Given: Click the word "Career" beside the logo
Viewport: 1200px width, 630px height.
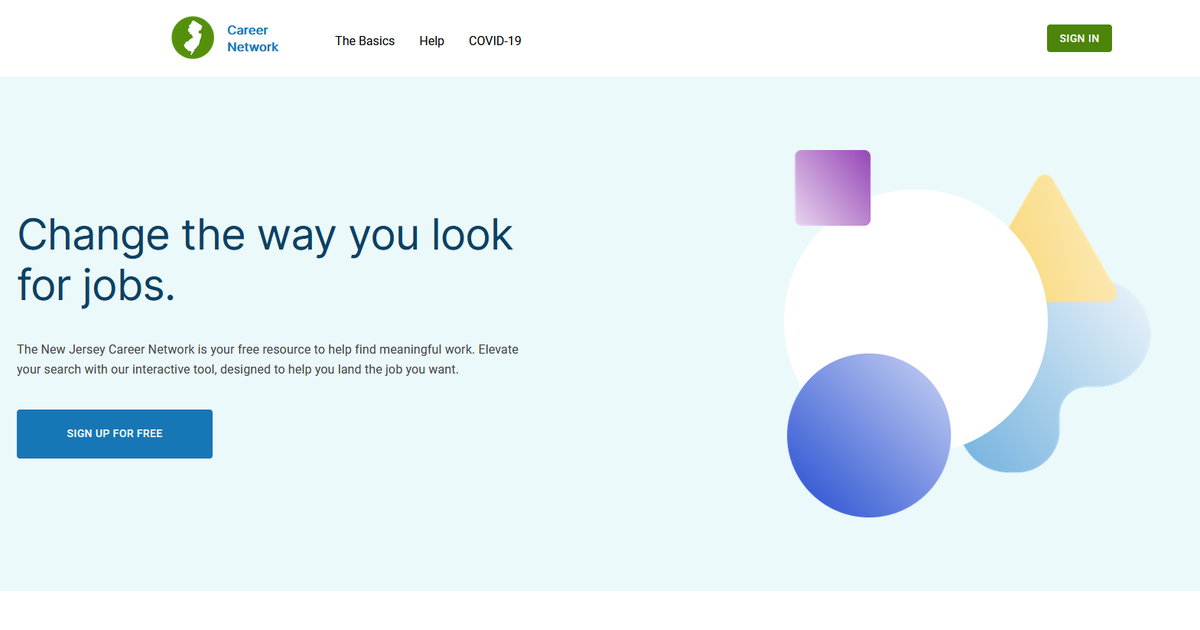Looking at the screenshot, I should (247, 30).
